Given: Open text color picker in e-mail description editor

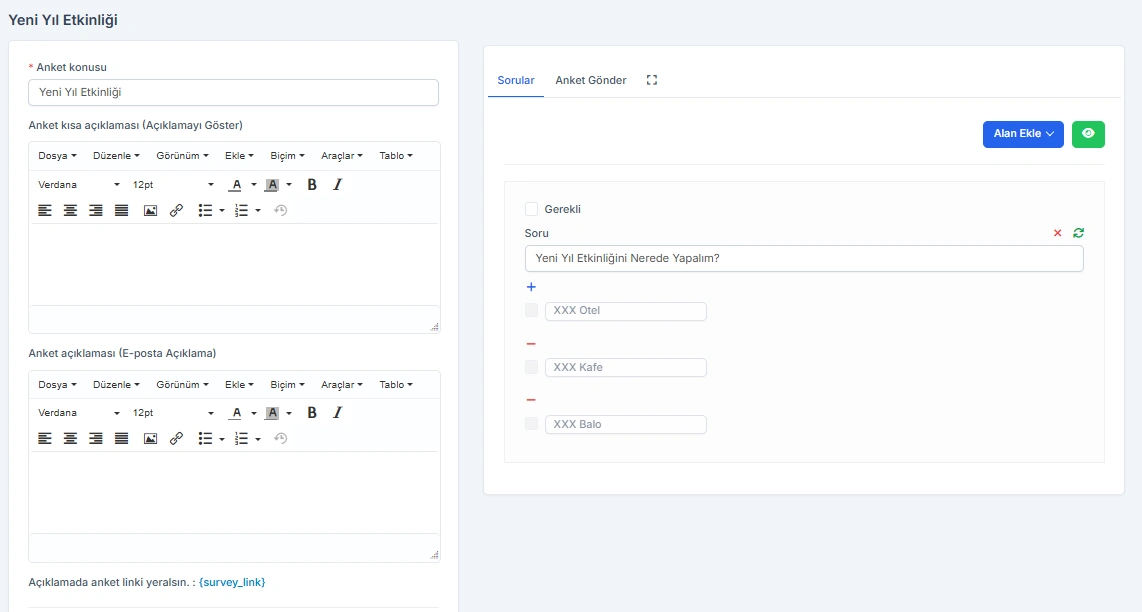Looking at the screenshot, I should coord(236,413).
